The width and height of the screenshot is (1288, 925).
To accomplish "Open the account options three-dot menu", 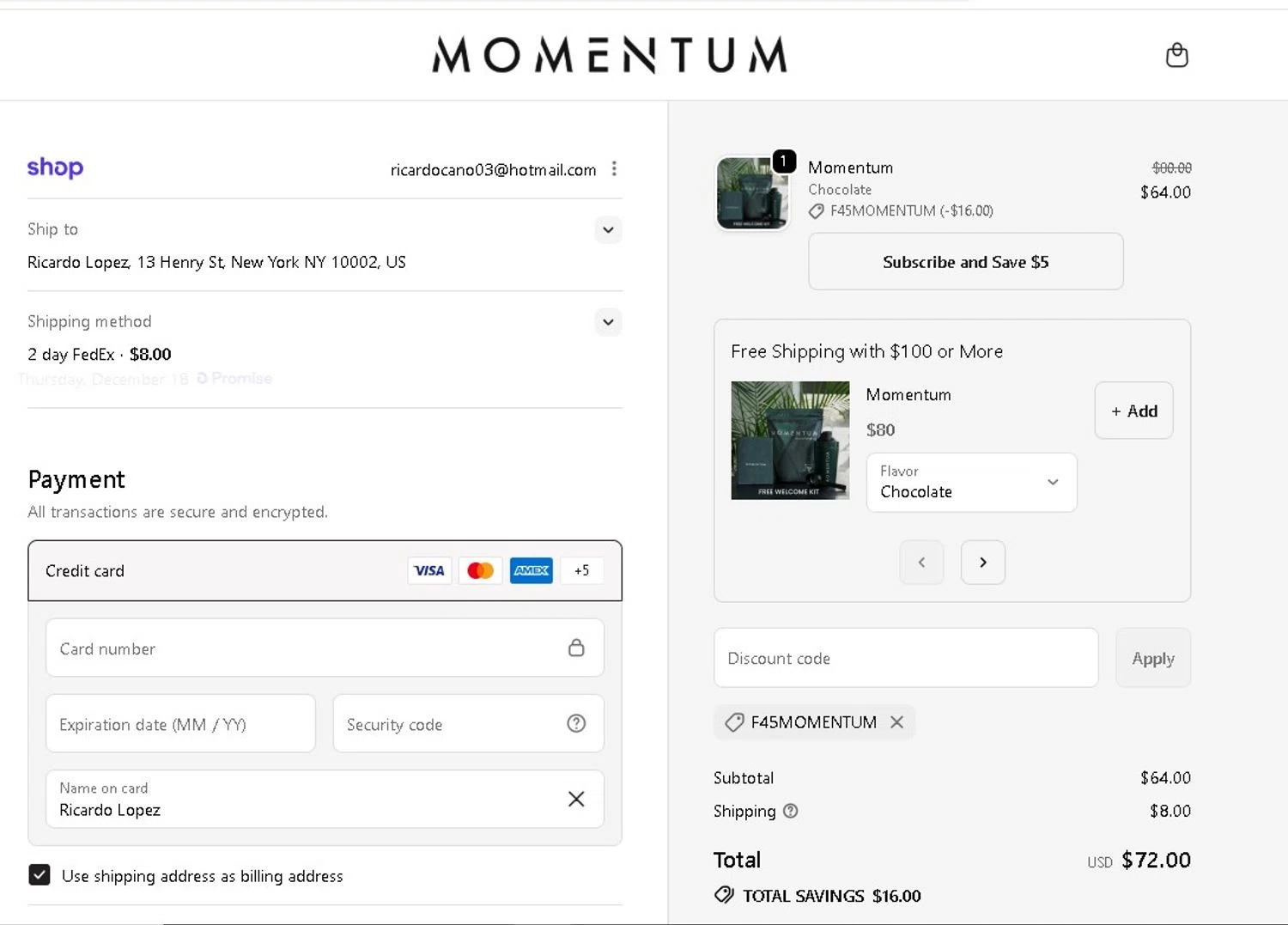I will point(614,168).
